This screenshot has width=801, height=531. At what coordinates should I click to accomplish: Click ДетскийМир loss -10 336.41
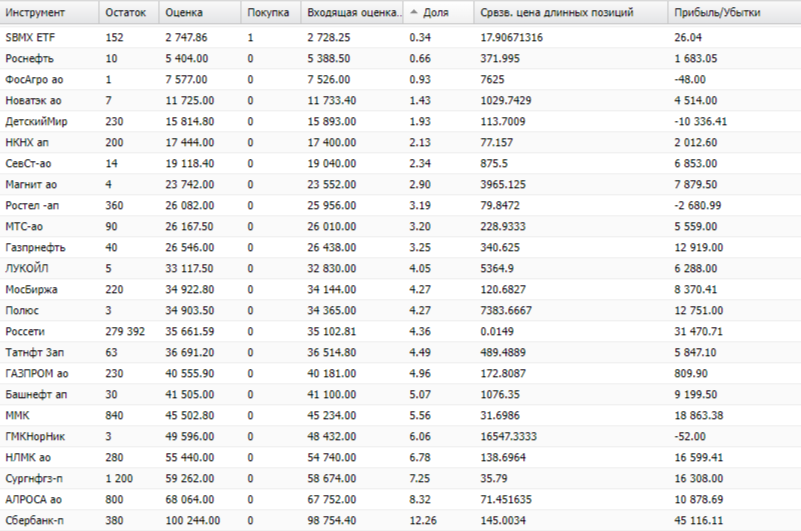tap(700, 121)
